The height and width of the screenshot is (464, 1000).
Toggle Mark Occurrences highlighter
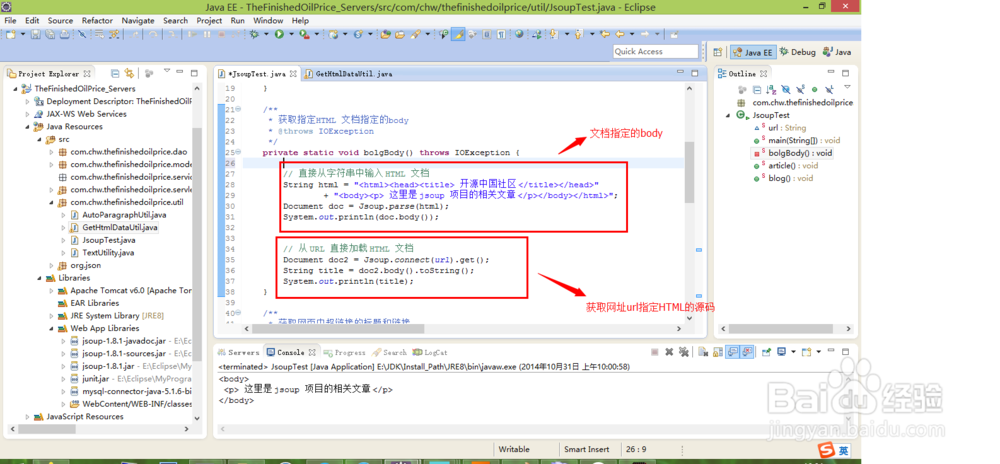click(x=458, y=34)
